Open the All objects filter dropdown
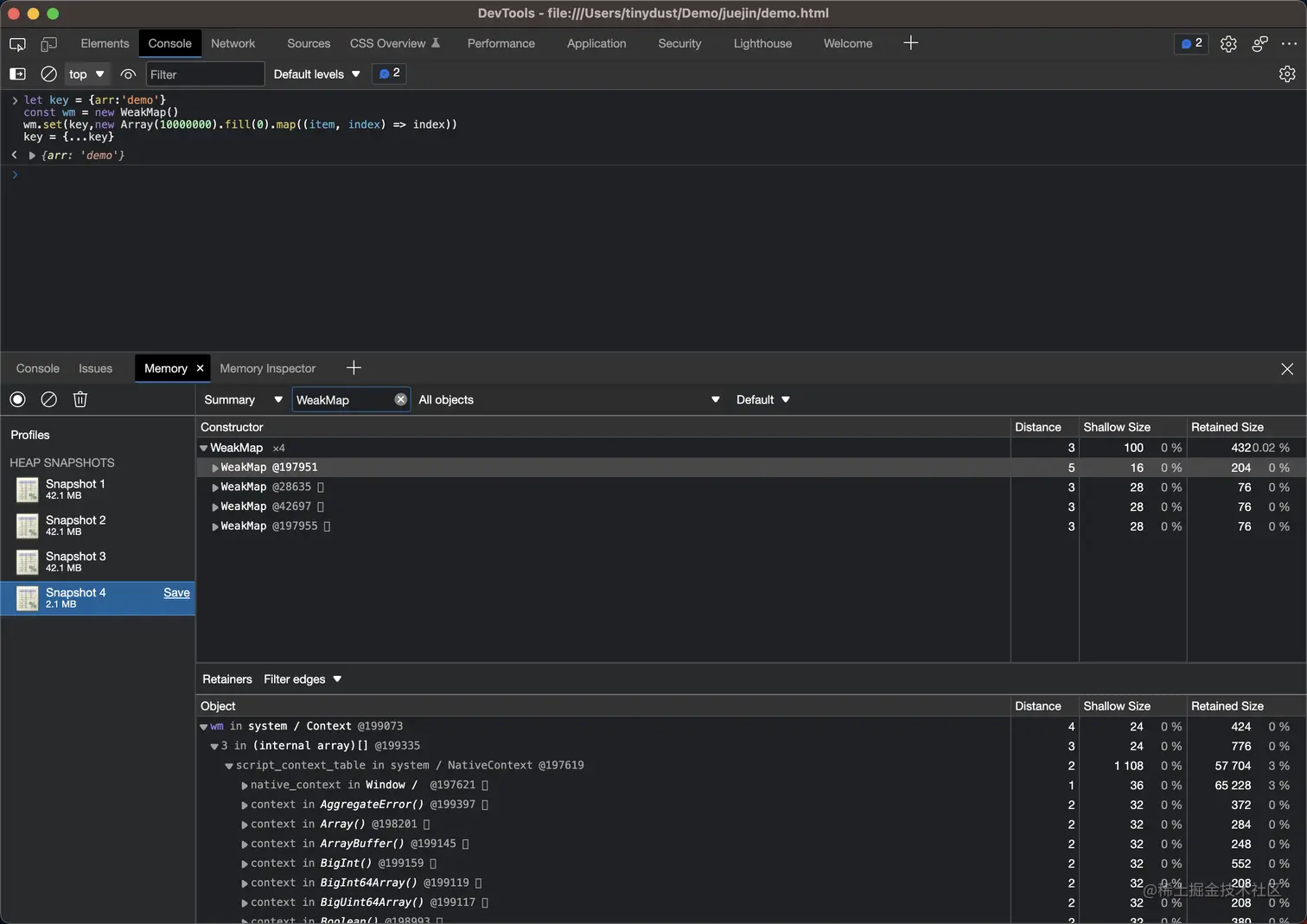This screenshot has height=924, width=1307. 569,399
